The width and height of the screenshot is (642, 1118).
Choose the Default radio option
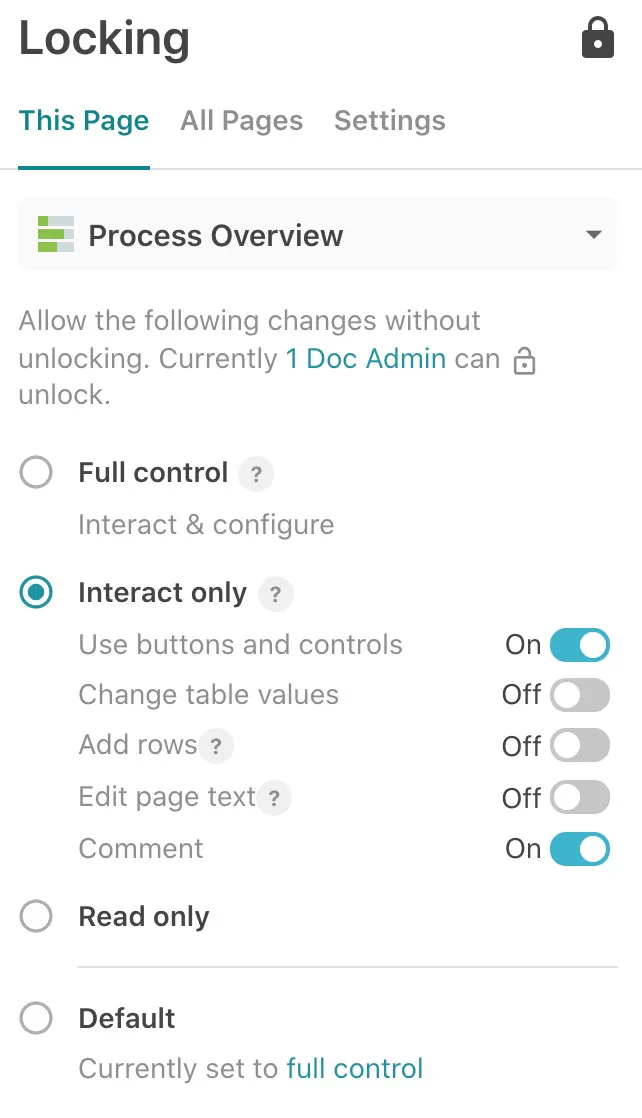[x=36, y=1019]
